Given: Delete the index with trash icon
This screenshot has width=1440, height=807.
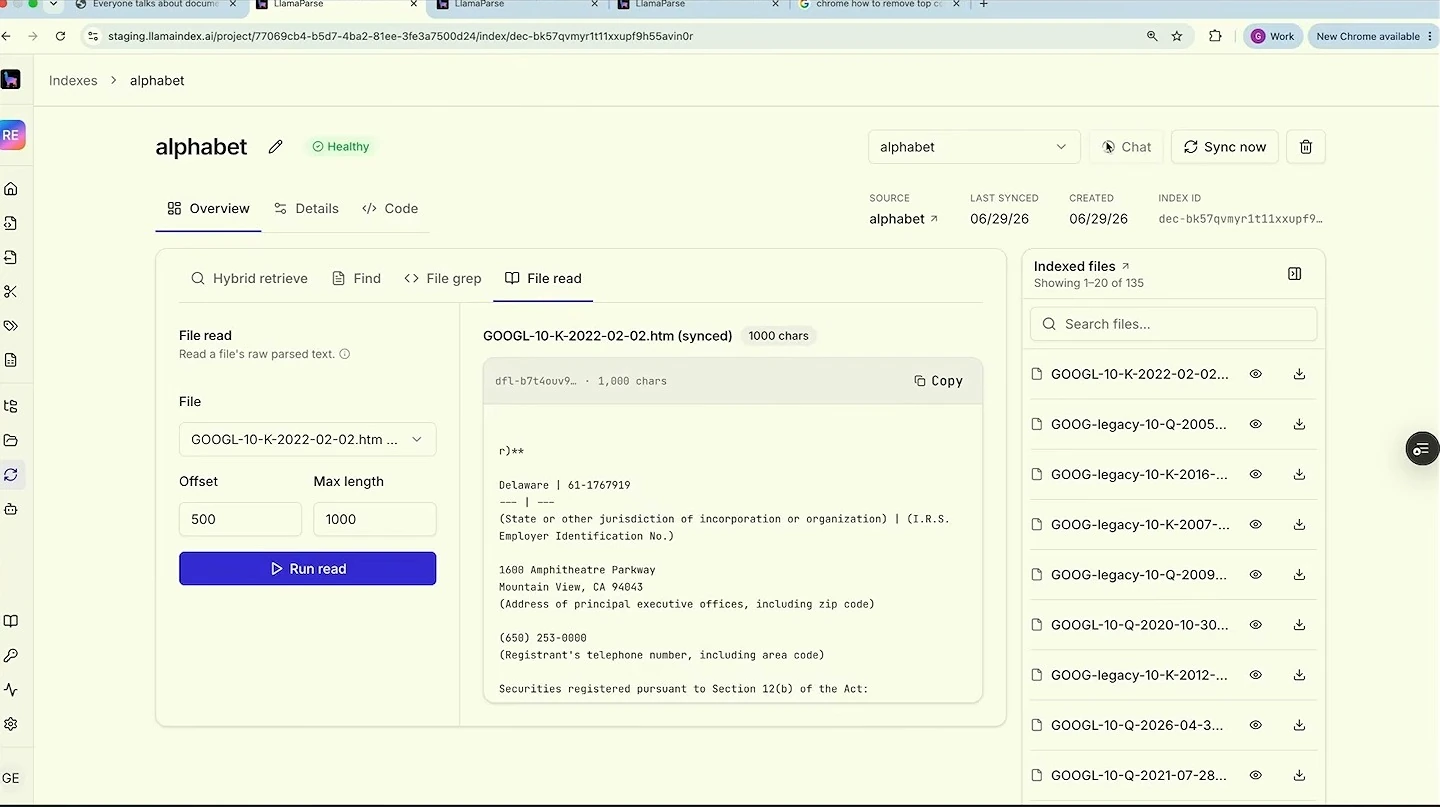Looking at the screenshot, I should click(1306, 147).
